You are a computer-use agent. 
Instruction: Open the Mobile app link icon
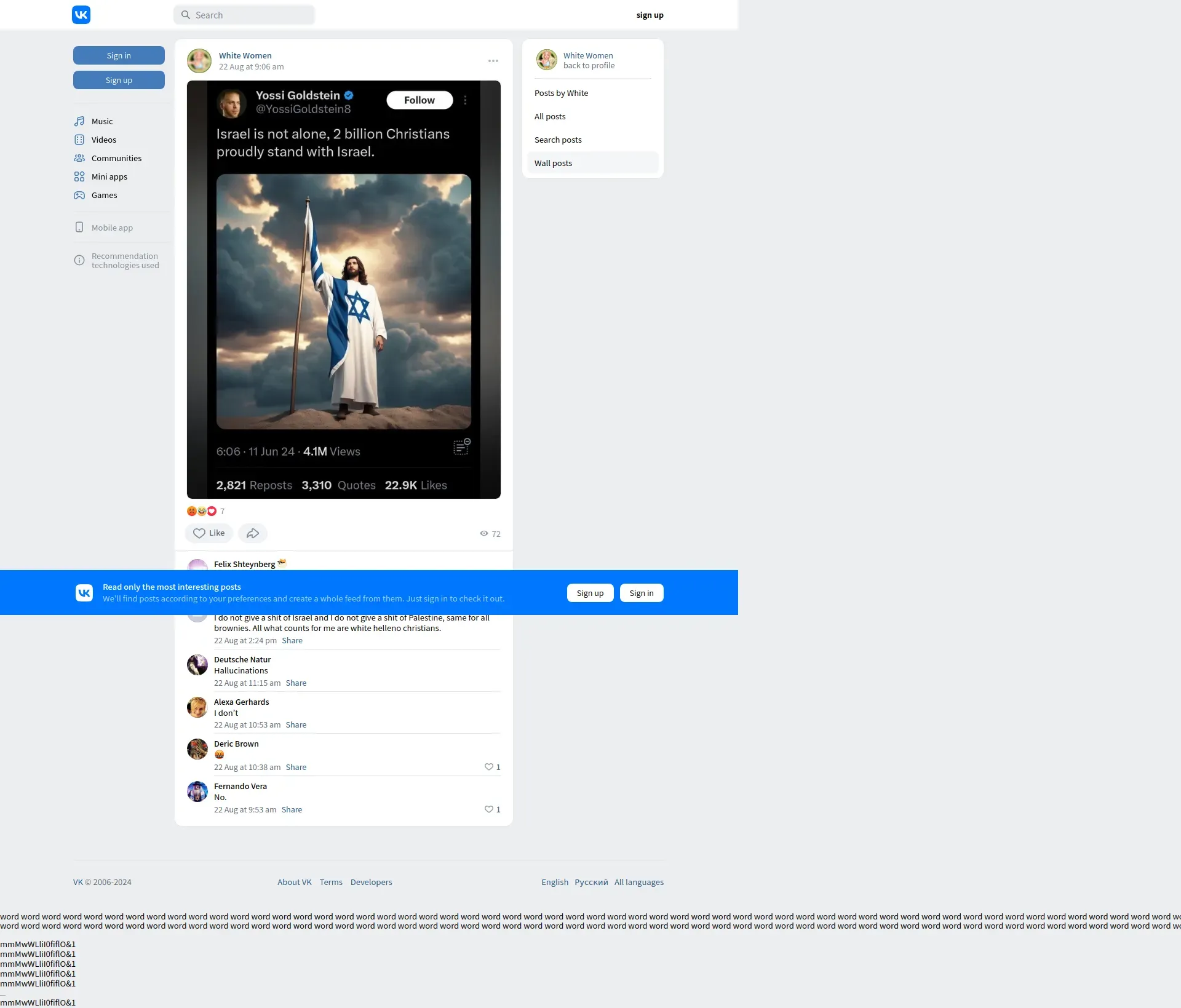tap(79, 228)
